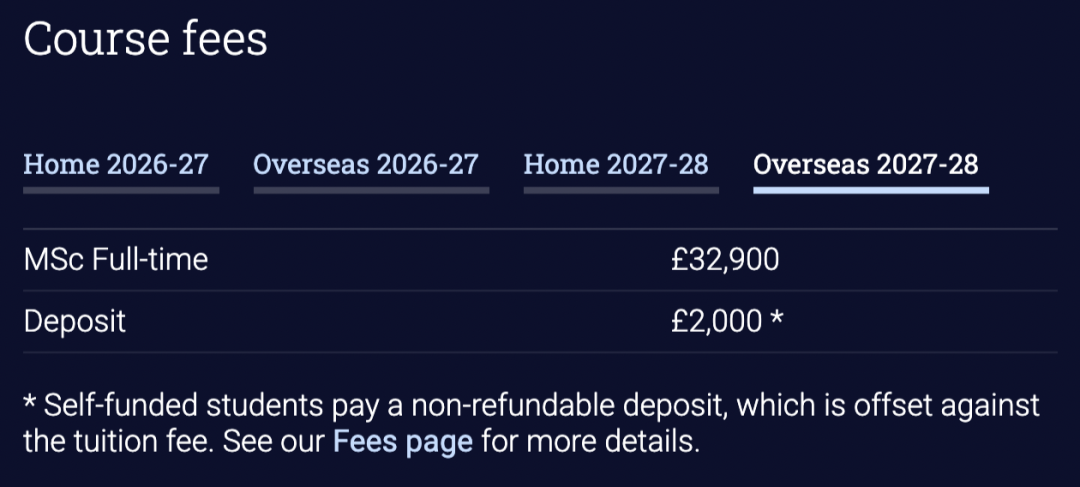Viewport: 1080px width, 487px height.
Task: Select the MSc Full-time row label
Action: coord(116,260)
